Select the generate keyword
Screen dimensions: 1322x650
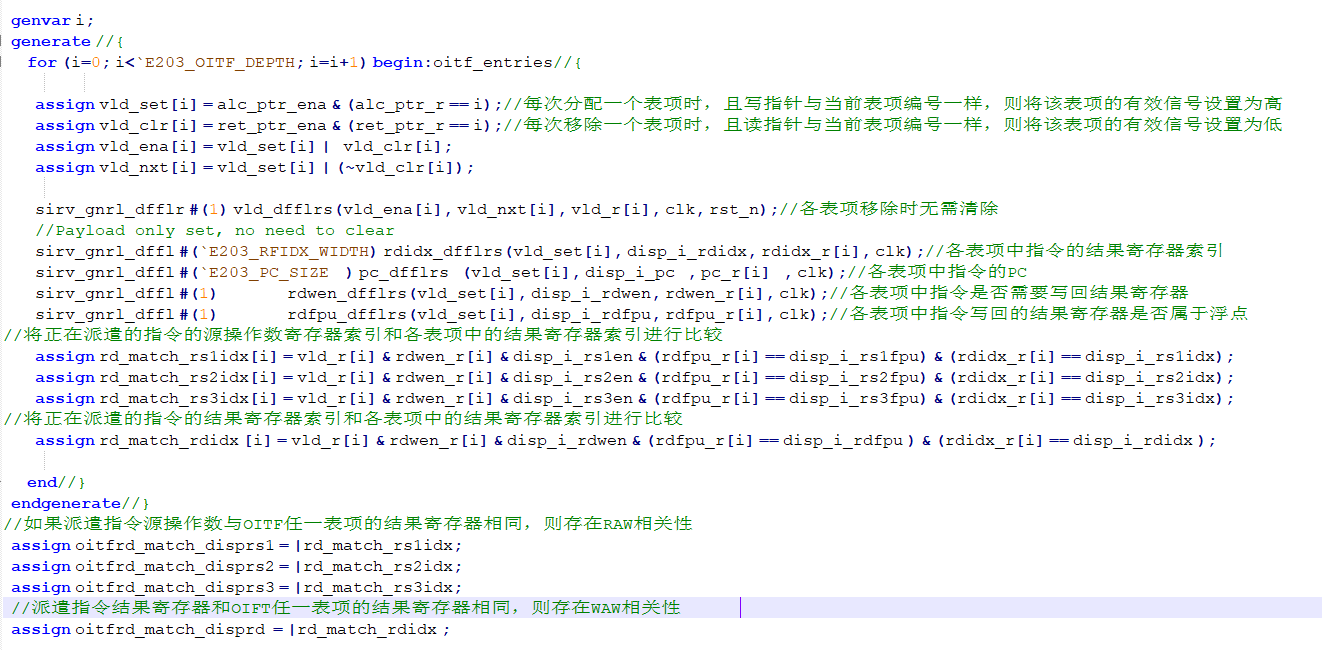(50, 40)
